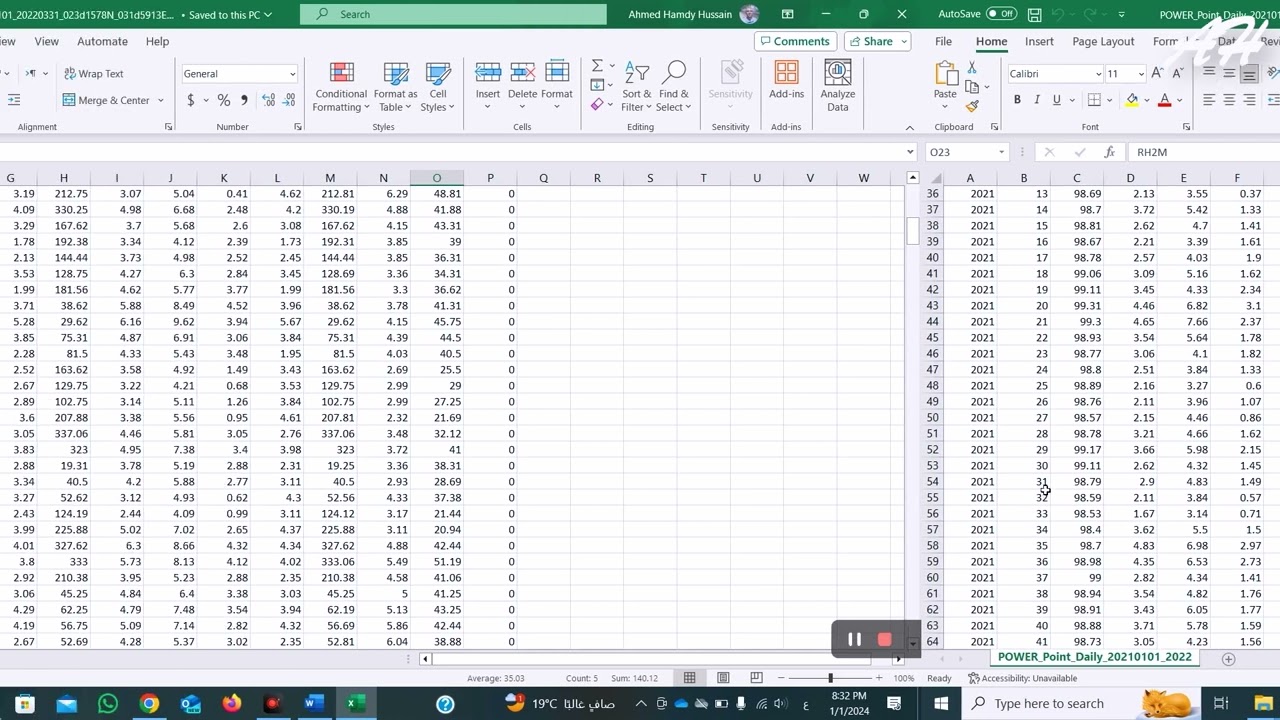Collapse the ribbon with the chevron
Viewport: 1280px width, 720px height.
click(x=909, y=128)
